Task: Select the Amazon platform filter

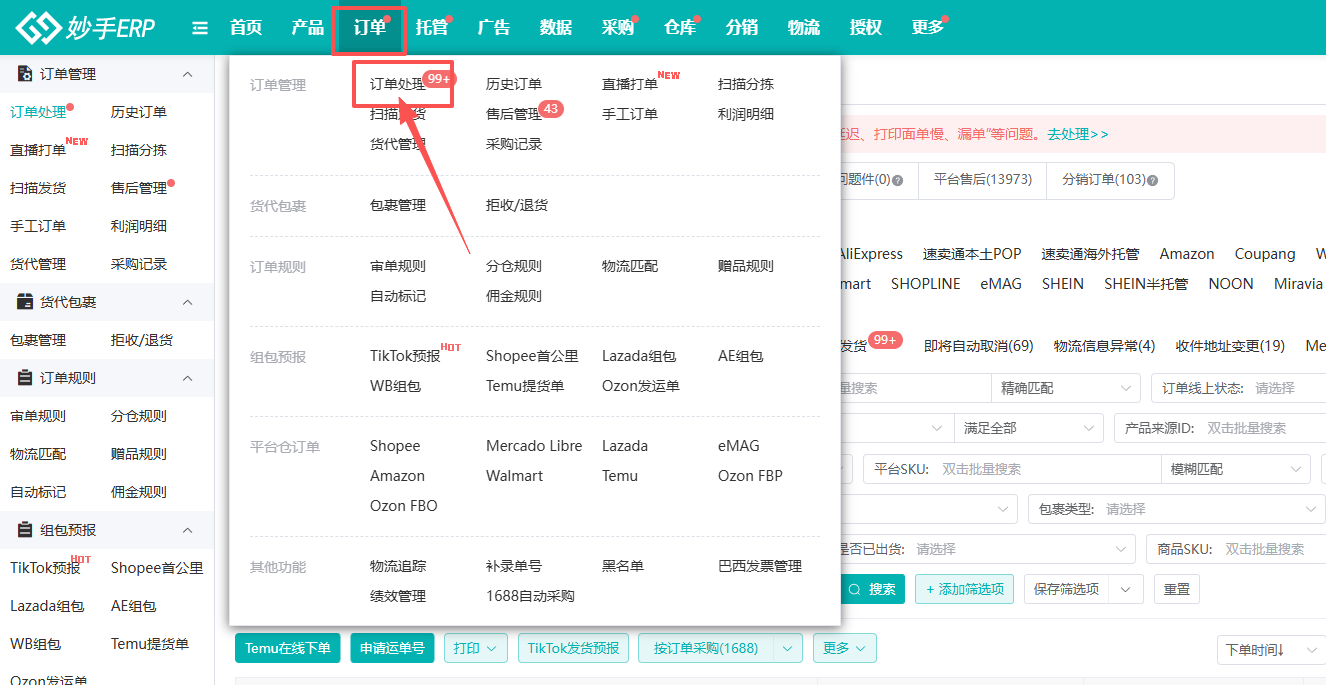Action: [x=1187, y=254]
